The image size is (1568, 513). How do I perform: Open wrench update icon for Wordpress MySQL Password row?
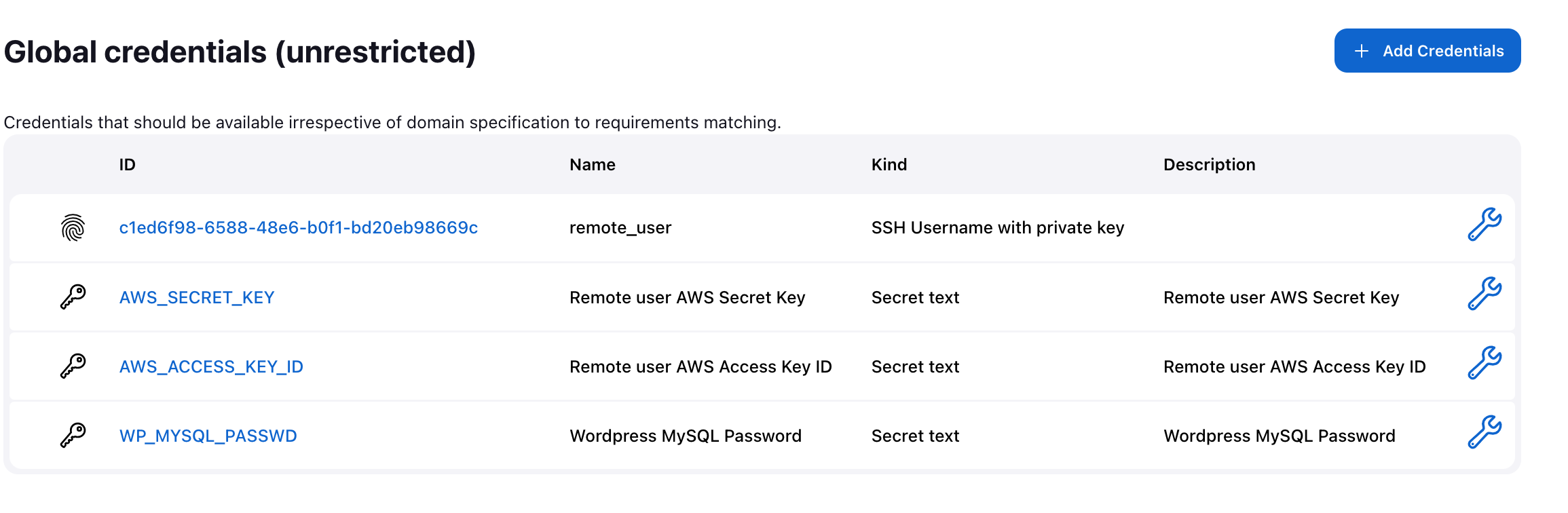1484,433
